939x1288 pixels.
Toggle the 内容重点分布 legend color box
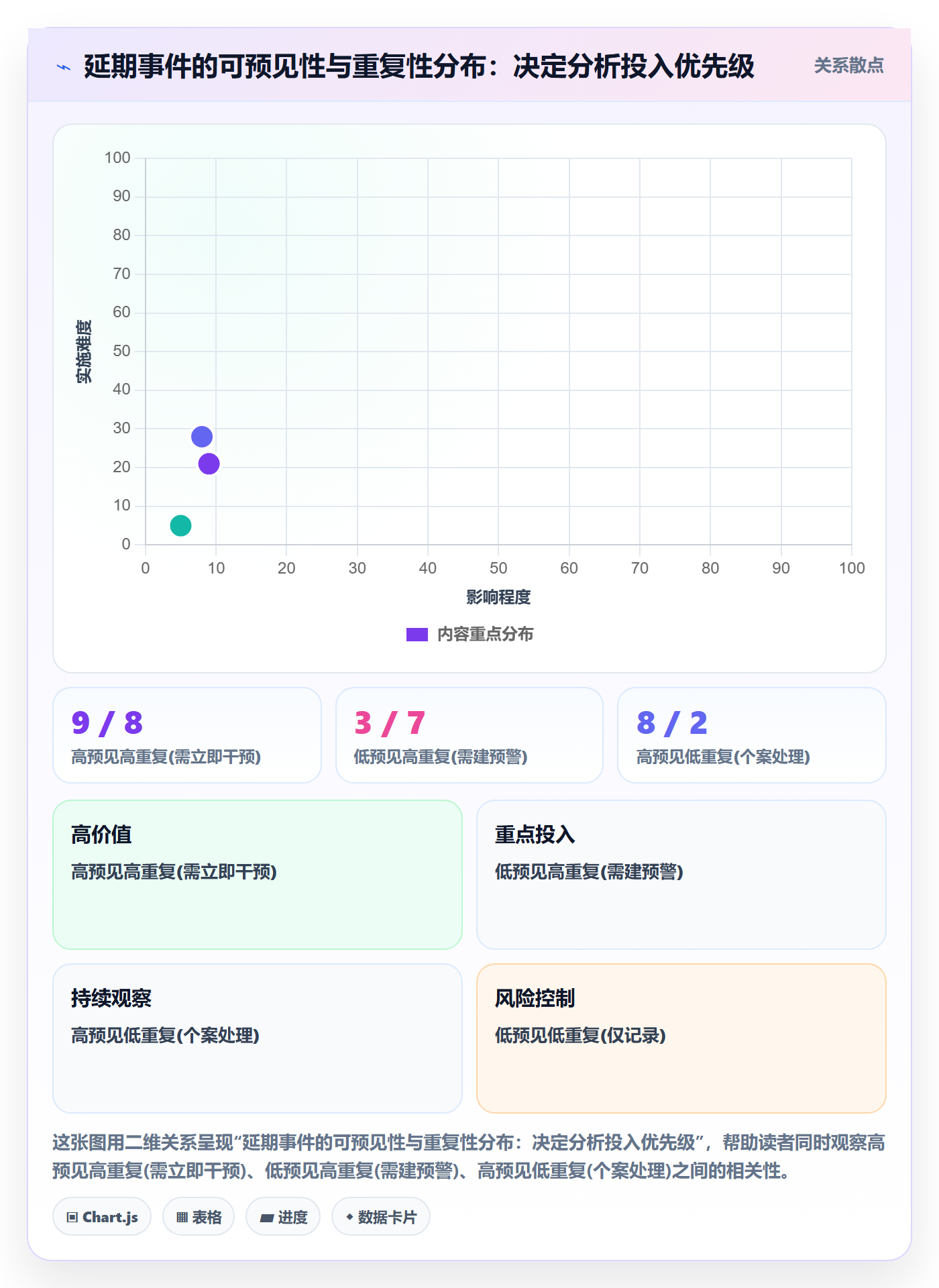[x=417, y=635]
